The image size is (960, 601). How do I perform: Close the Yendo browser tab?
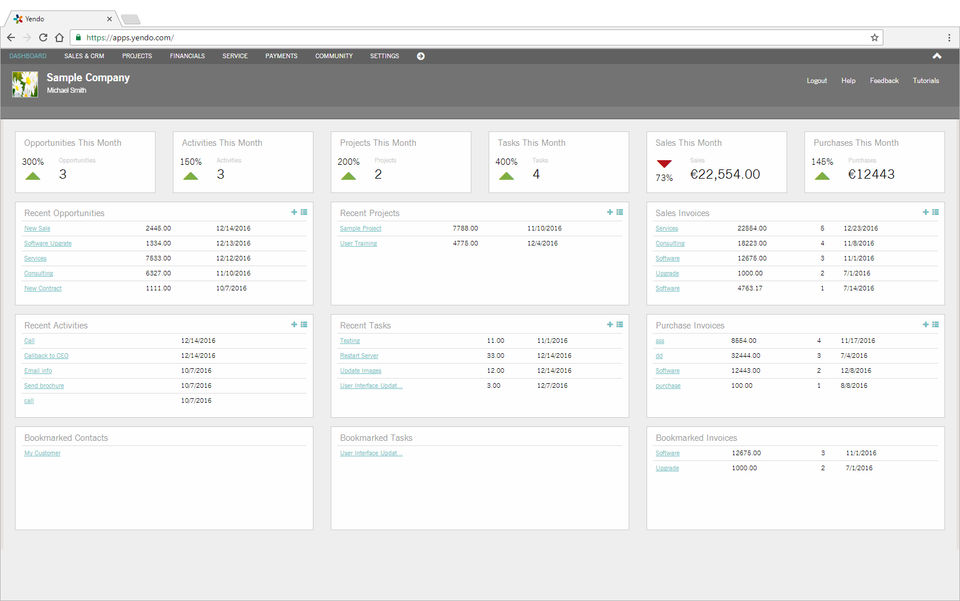[109, 19]
